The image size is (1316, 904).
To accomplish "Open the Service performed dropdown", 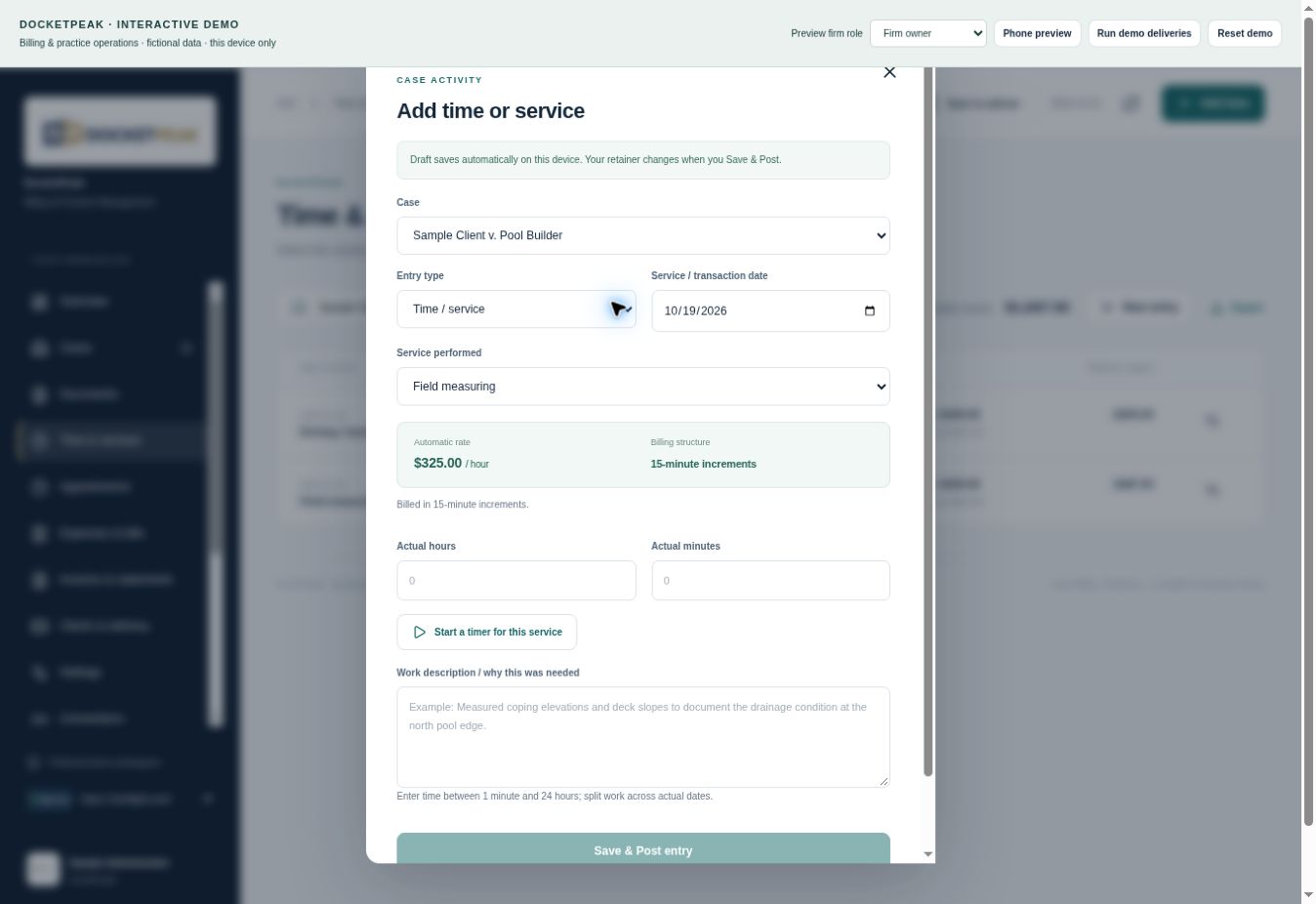I will pyautogui.click(x=642, y=387).
